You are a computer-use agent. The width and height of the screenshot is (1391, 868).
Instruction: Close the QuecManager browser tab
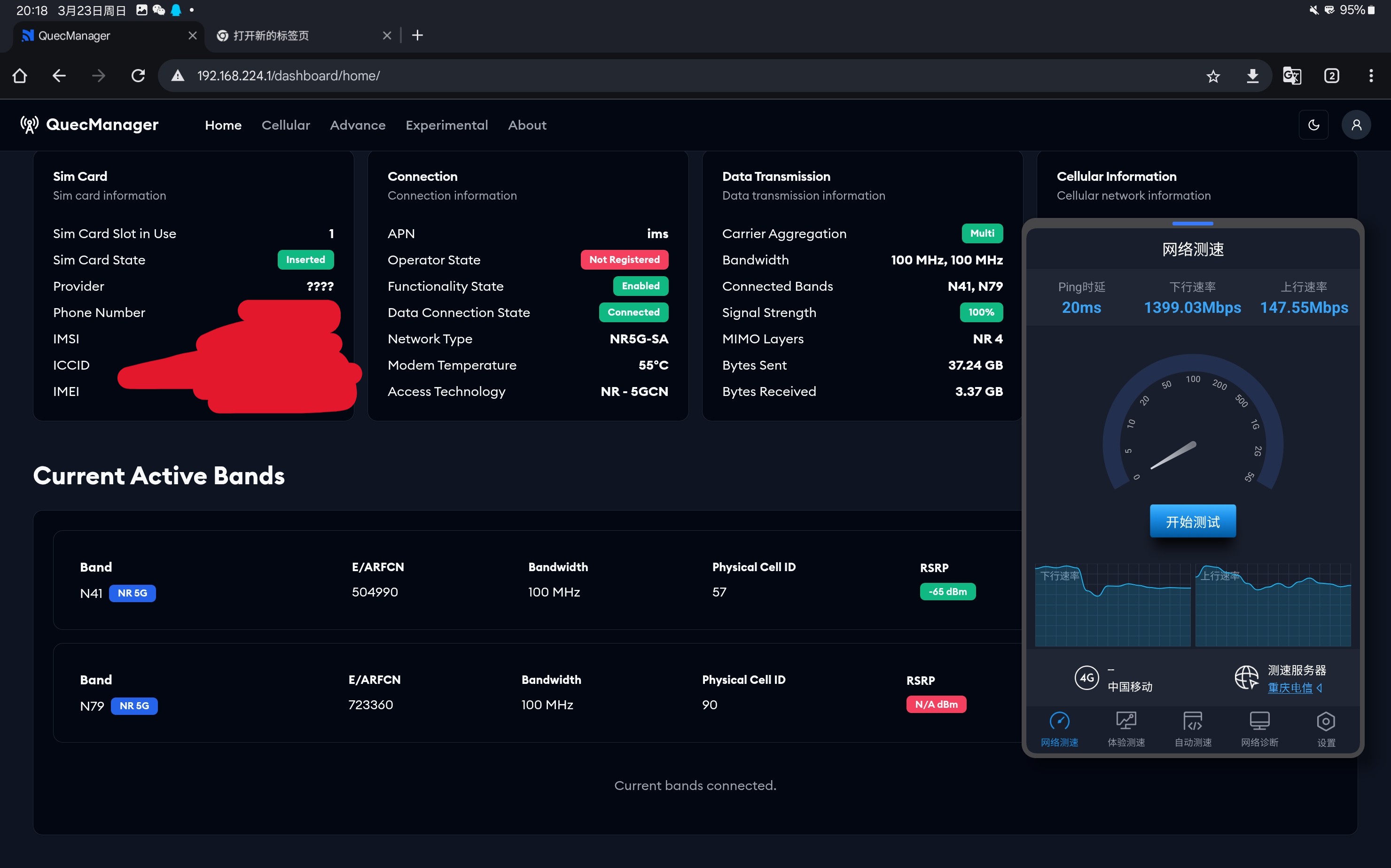point(192,36)
